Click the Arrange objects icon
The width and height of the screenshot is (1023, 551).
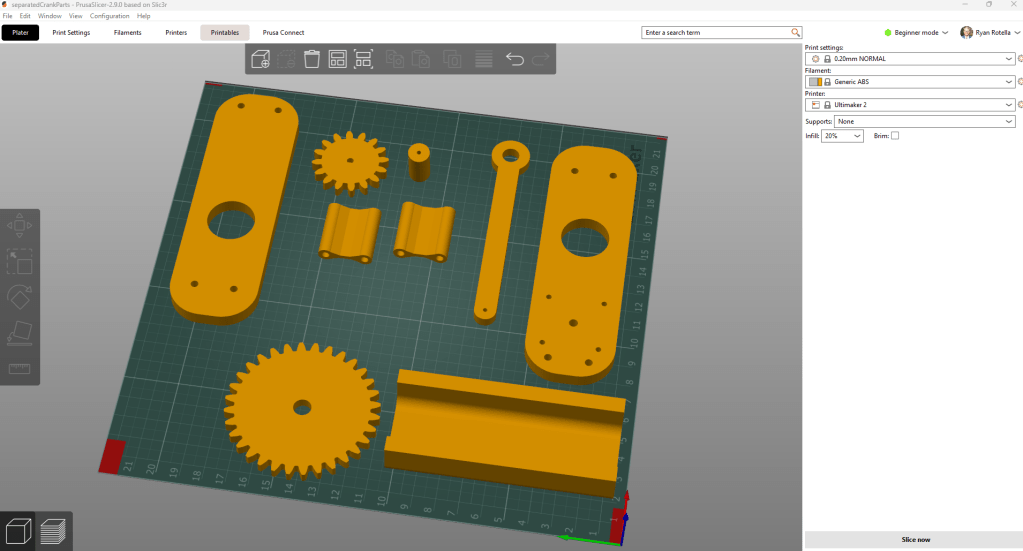pos(337,59)
